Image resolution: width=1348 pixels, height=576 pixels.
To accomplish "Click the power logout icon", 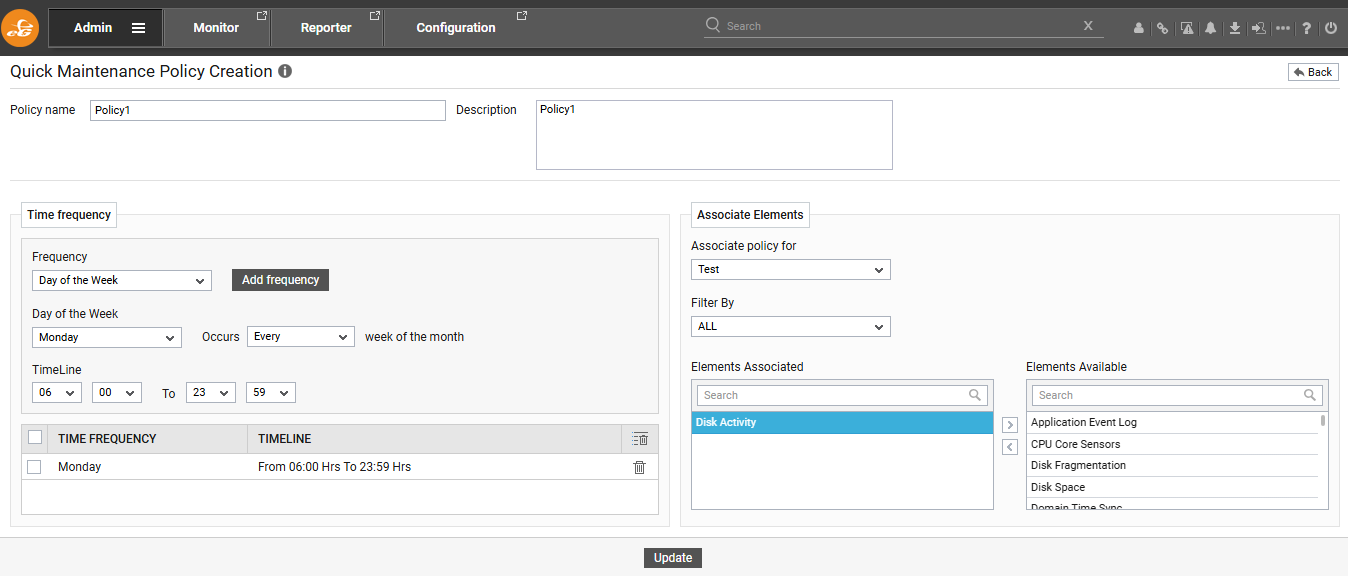I will coord(1331,28).
